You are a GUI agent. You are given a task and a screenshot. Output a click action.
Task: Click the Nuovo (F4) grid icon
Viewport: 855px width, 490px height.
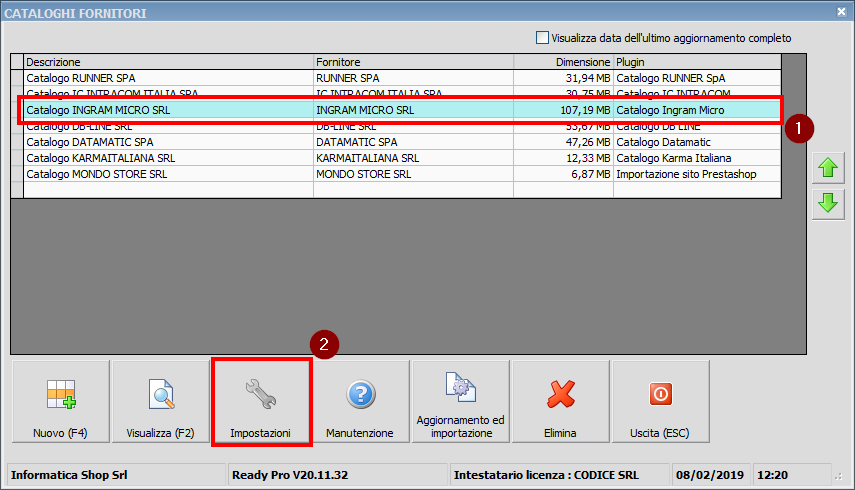[61, 395]
